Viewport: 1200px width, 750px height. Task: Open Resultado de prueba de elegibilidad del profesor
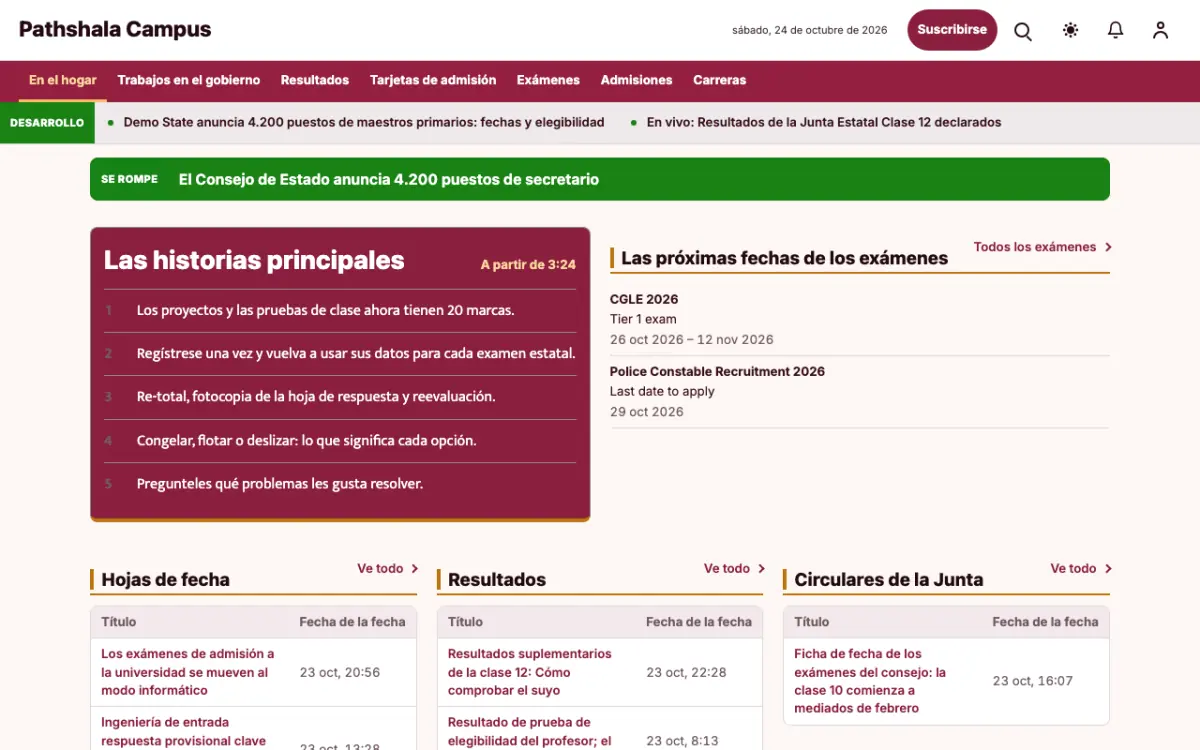click(x=530, y=731)
